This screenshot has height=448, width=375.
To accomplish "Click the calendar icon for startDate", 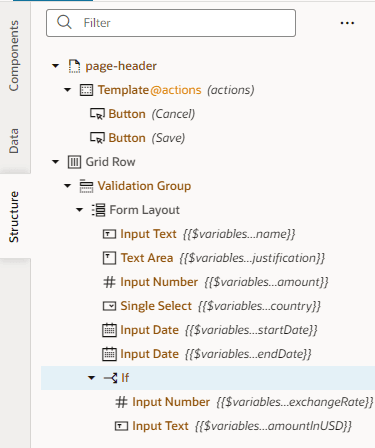I will (x=109, y=330).
